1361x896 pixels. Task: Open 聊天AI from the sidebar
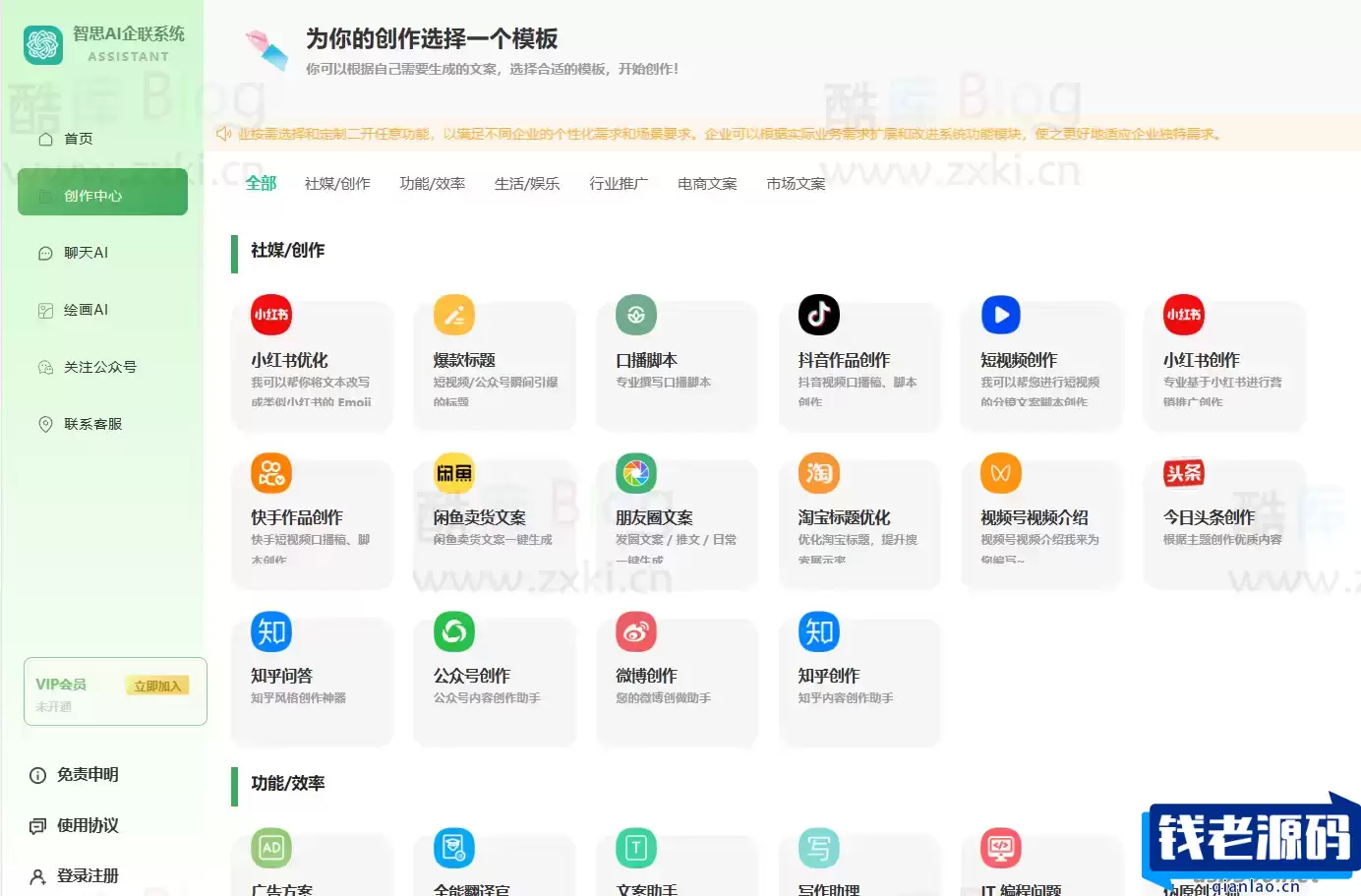click(x=102, y=253)
